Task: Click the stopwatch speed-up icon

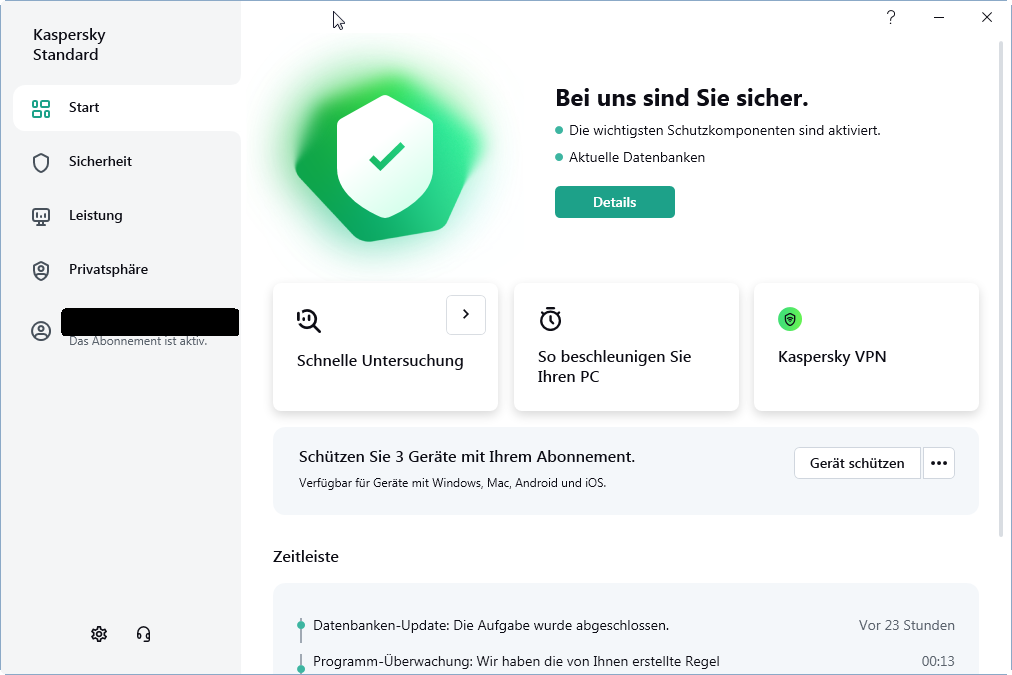Action: 551,319
